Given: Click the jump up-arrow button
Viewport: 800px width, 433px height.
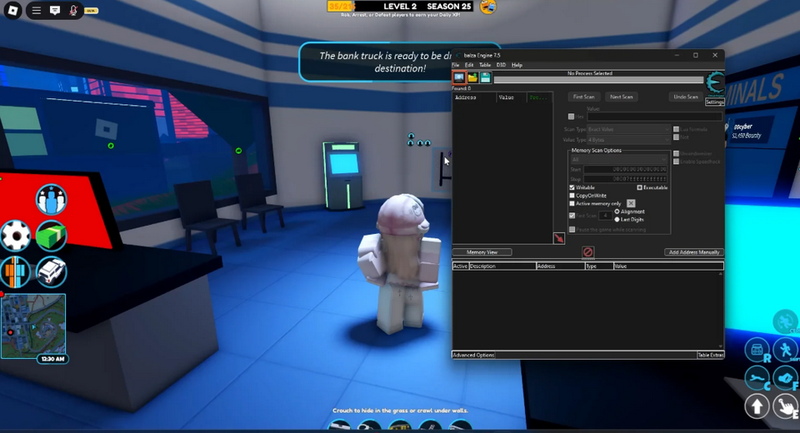Looking at the screenshot, I should tap(757, 406).
